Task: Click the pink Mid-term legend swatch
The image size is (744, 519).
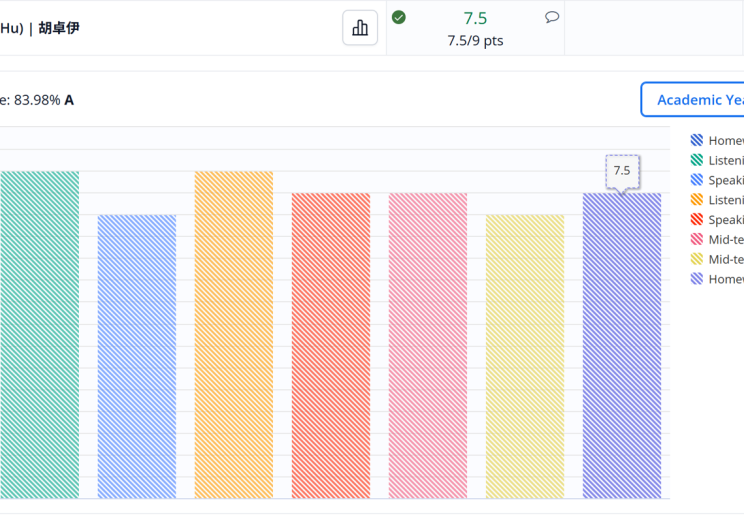Action: pos(697,239)
